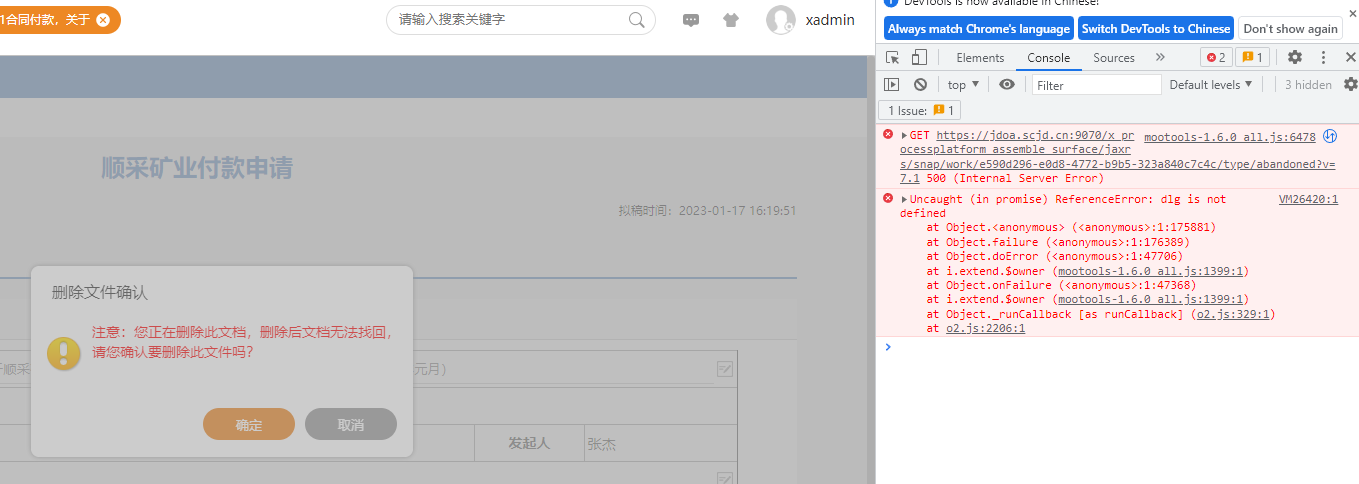Viewport: 1359px width, 484px height.
Task: Click Don't show again button
Action: click(1290, 28)
